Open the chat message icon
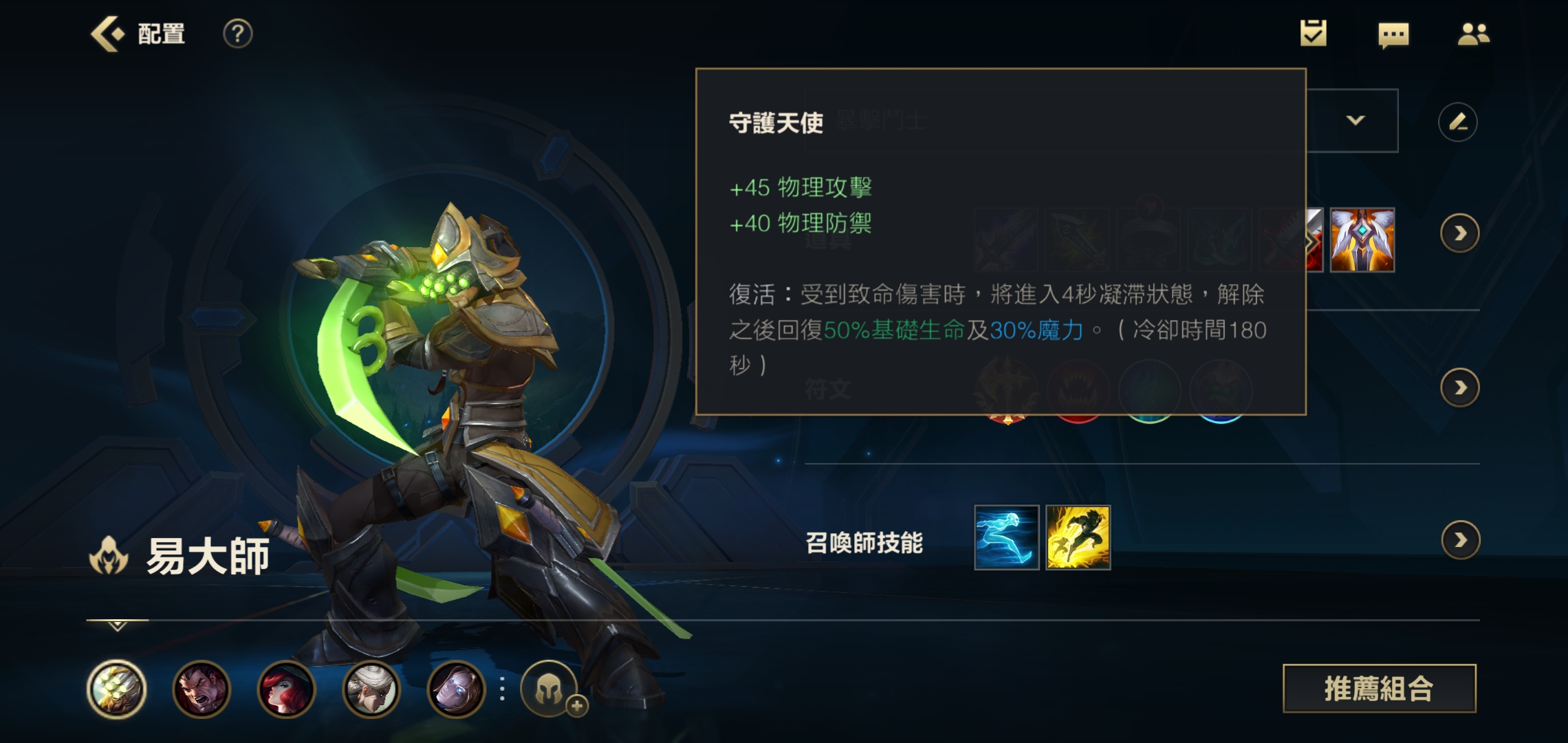Screen dimensions: 1568x743 pyautogui.click(x=1393, y=34)
